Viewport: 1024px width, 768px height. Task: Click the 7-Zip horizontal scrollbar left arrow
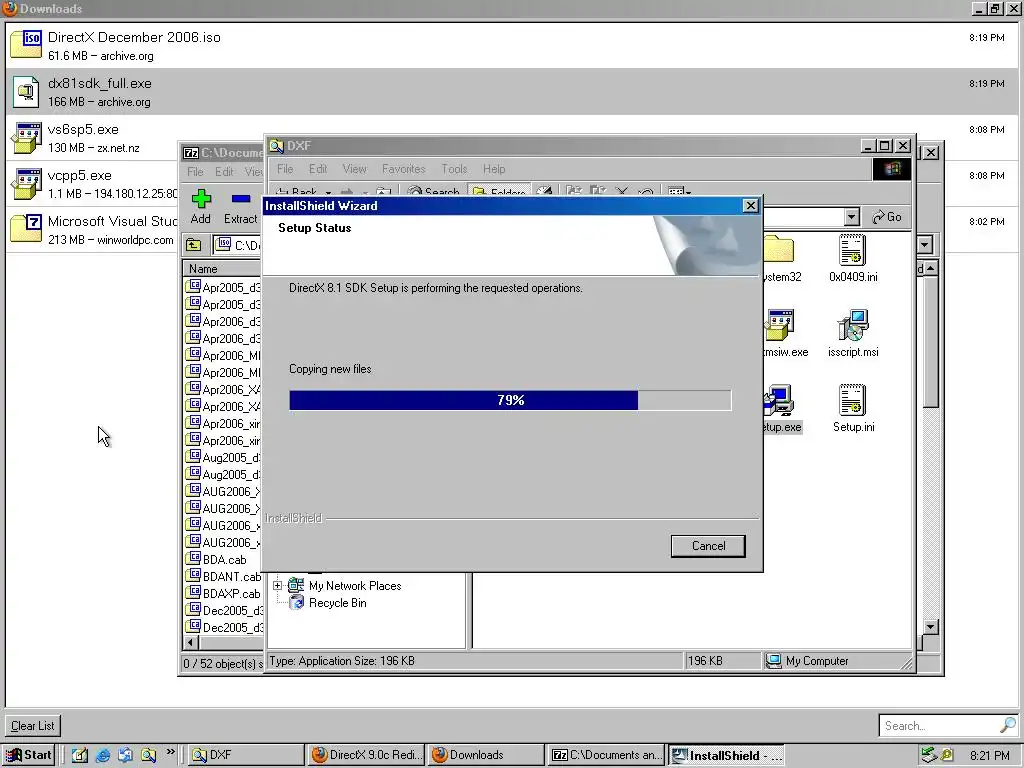191,643
